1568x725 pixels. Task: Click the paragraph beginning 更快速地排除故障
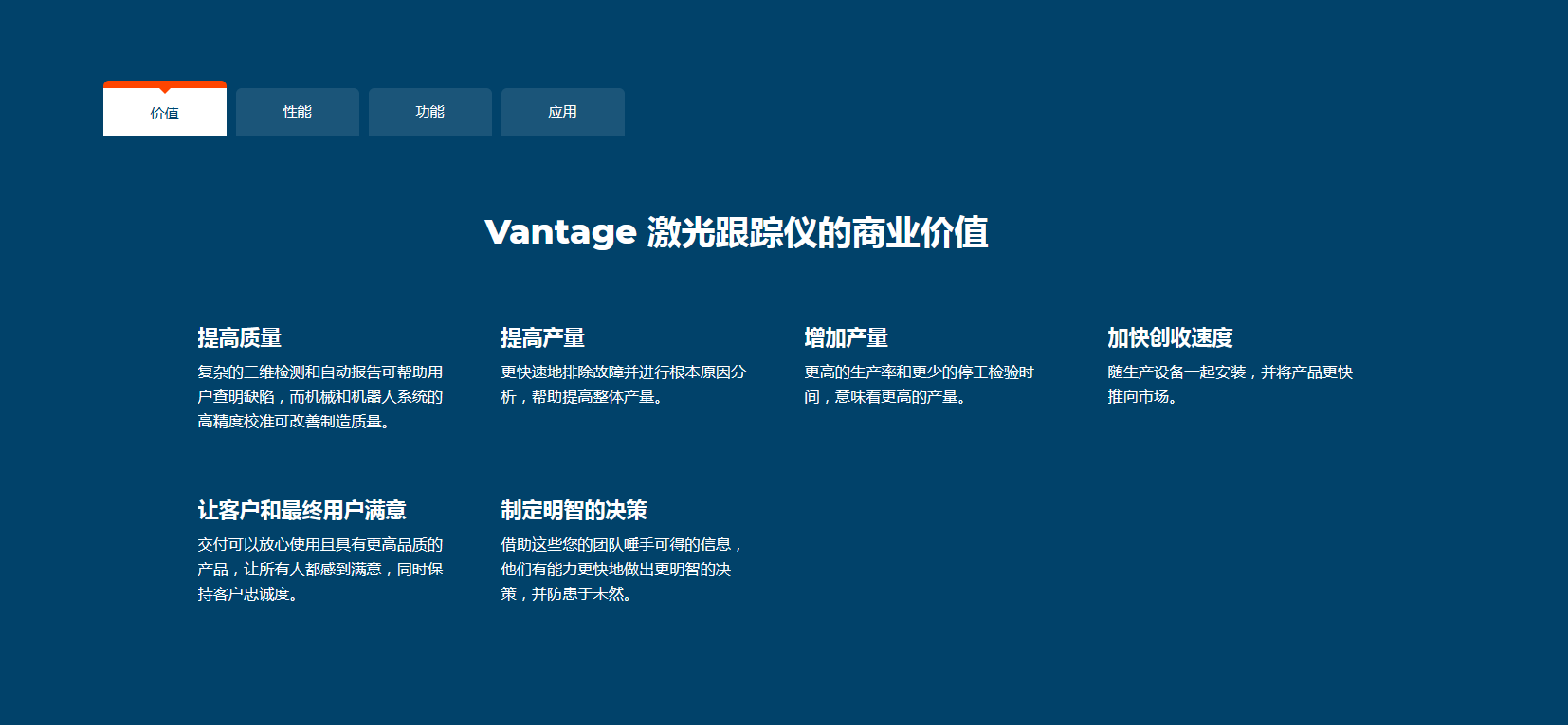coord(623,385)
